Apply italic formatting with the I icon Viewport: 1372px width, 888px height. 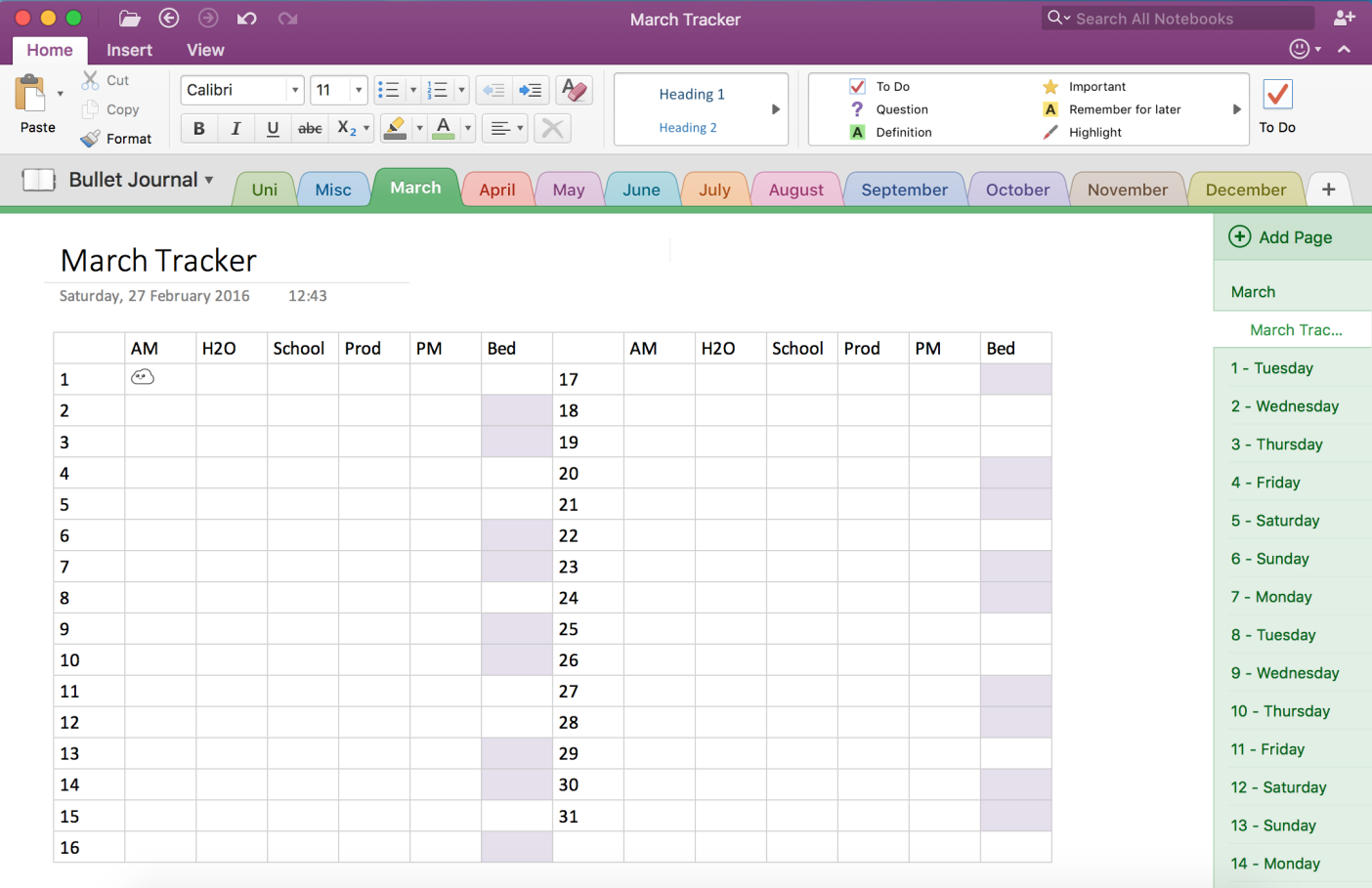point(236,128)
